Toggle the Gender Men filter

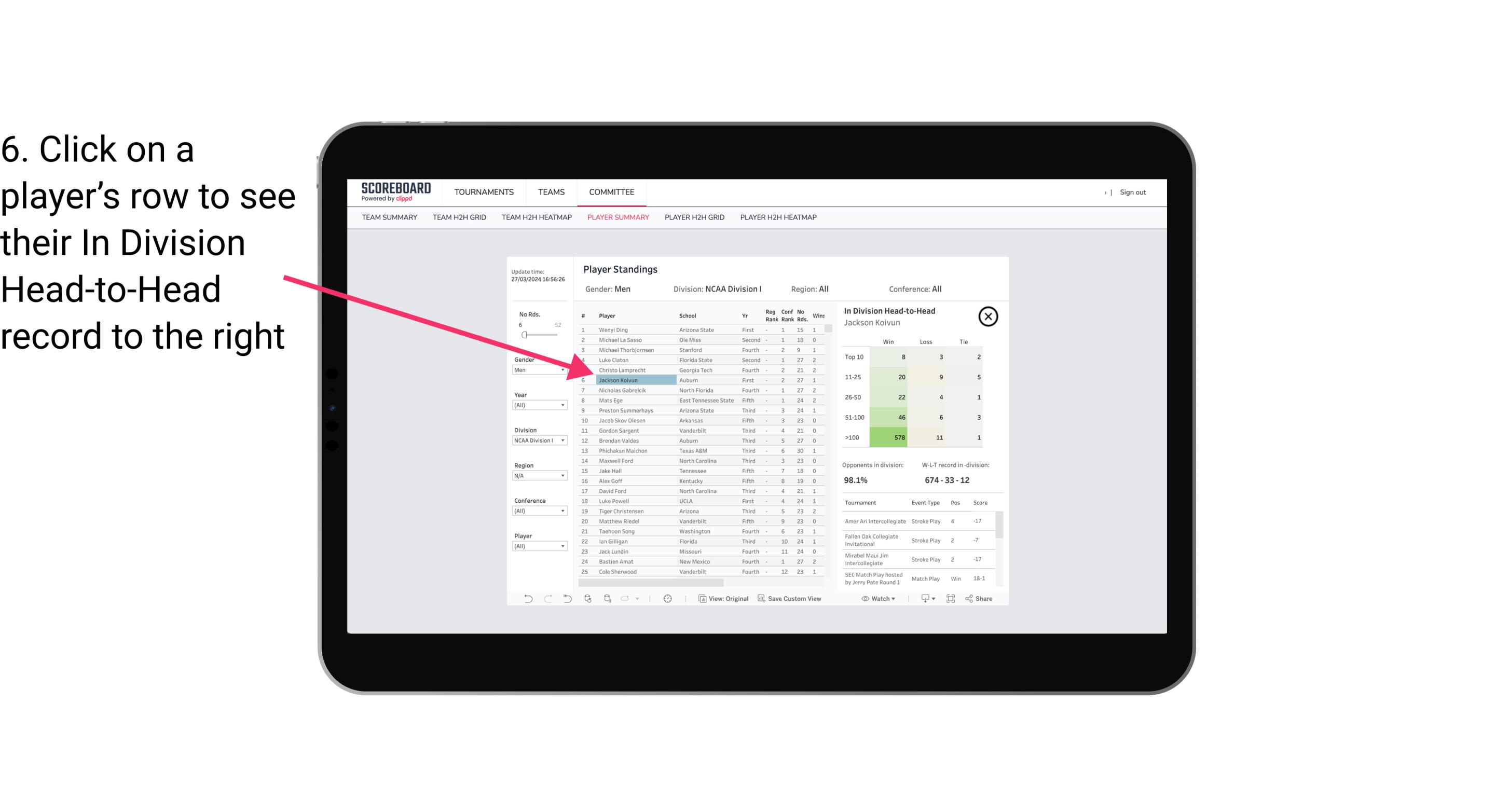click(x=536, y=369)
